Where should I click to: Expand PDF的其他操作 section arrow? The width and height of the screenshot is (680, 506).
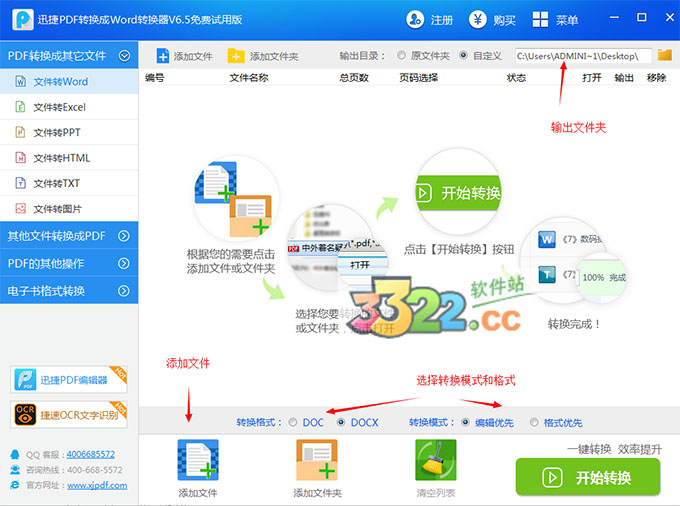[x=124, y=263]
